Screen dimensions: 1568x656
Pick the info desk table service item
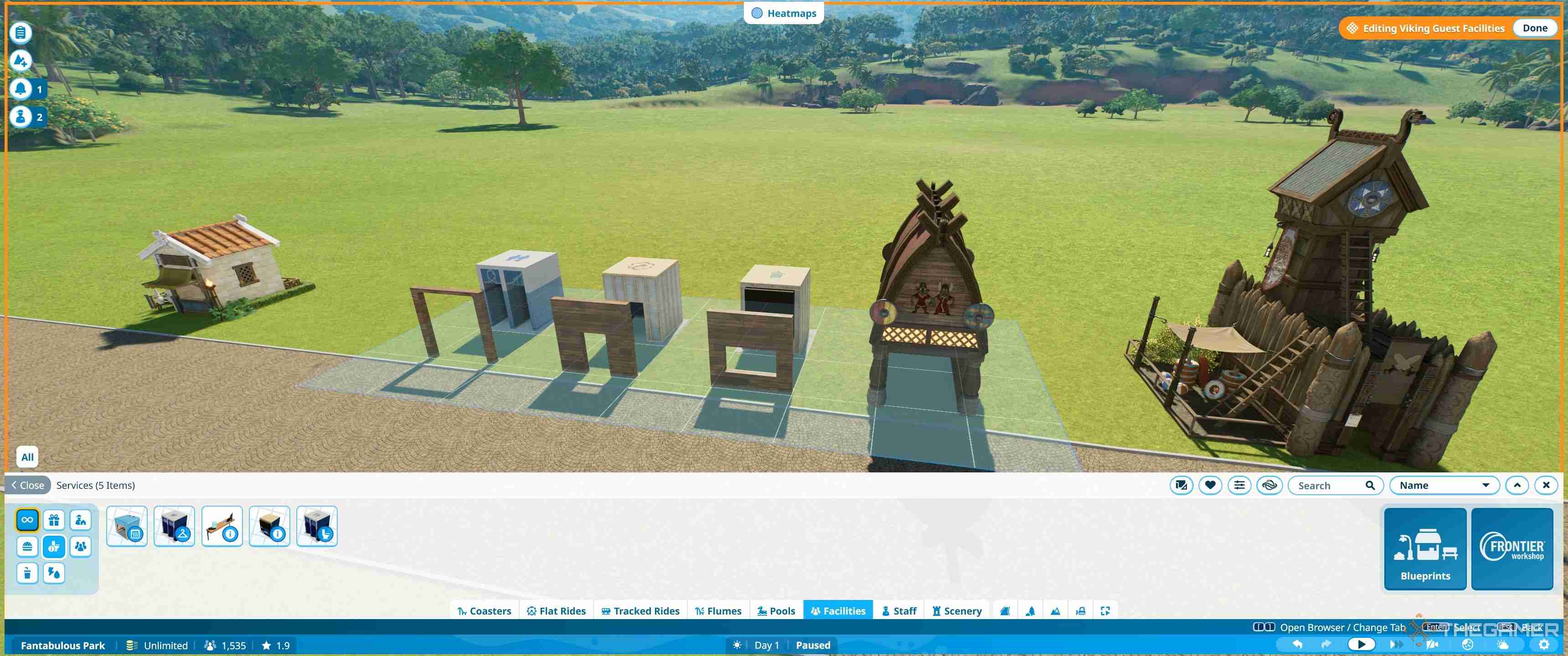click(222, 526)
